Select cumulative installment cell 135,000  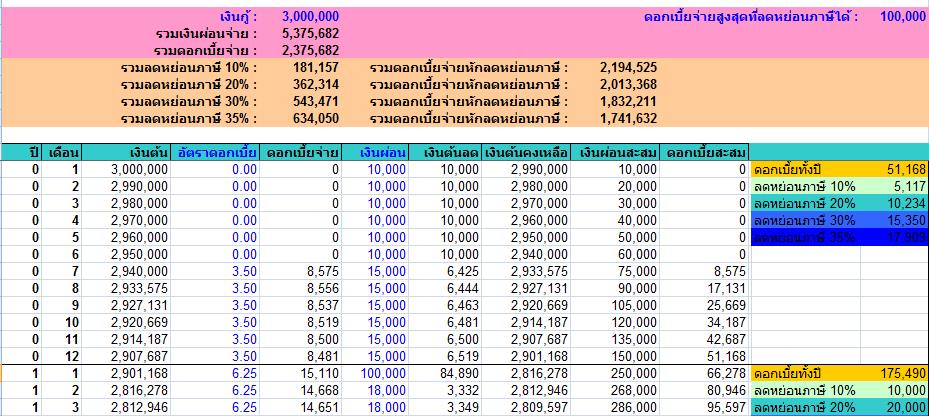(x=615, y=340)
